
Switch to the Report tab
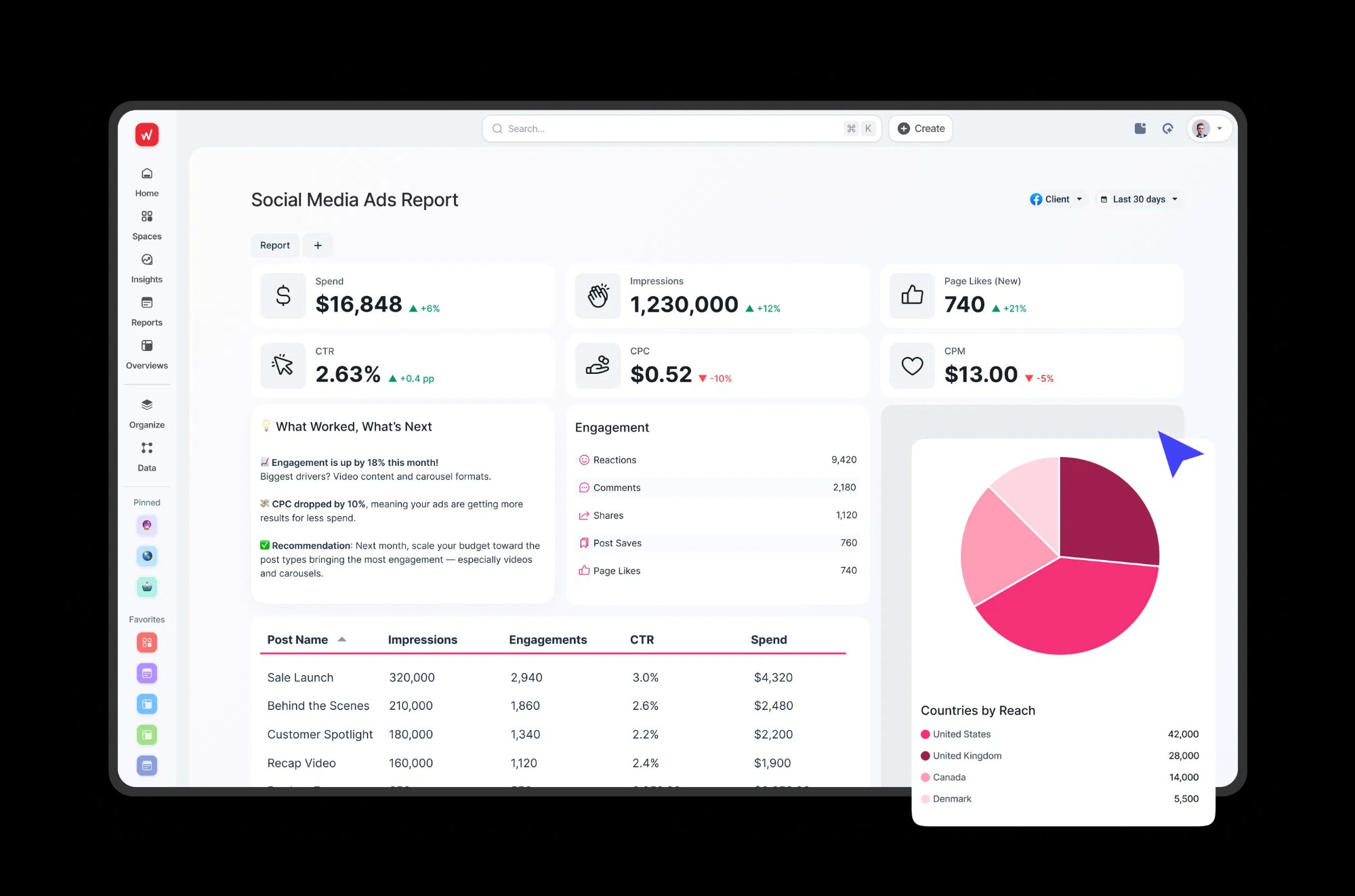point(274,245)
